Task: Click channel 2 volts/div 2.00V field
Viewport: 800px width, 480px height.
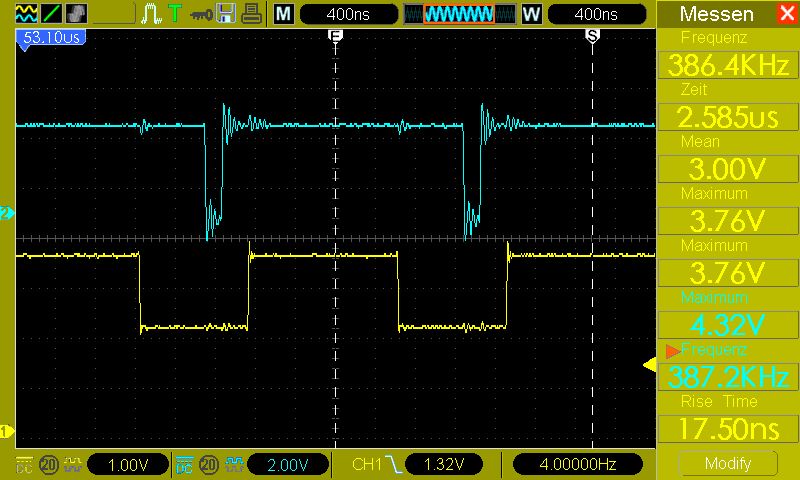Action: (288, 465)
